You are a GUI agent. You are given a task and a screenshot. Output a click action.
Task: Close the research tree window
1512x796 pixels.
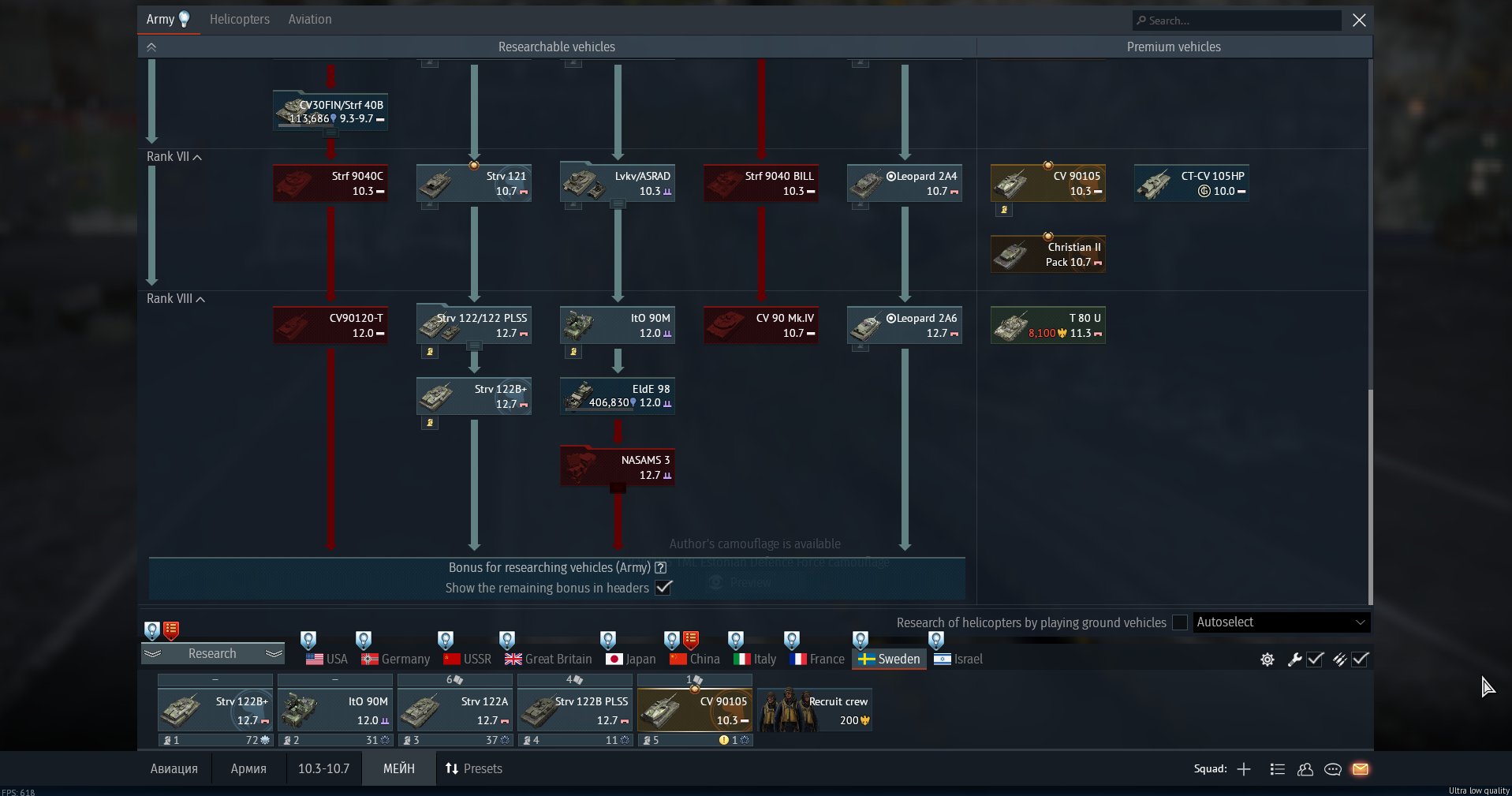(1359, 21)
